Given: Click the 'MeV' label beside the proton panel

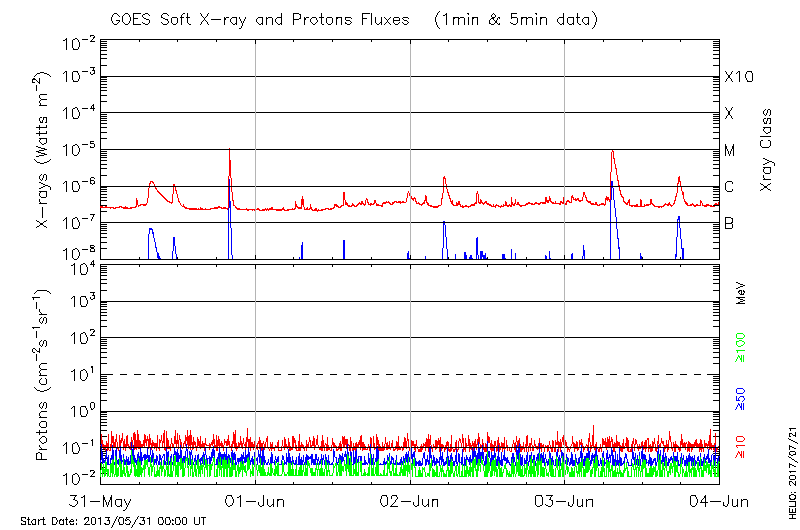Looking at the screenshot, I should pyautogui.click(x=741, y=294).
